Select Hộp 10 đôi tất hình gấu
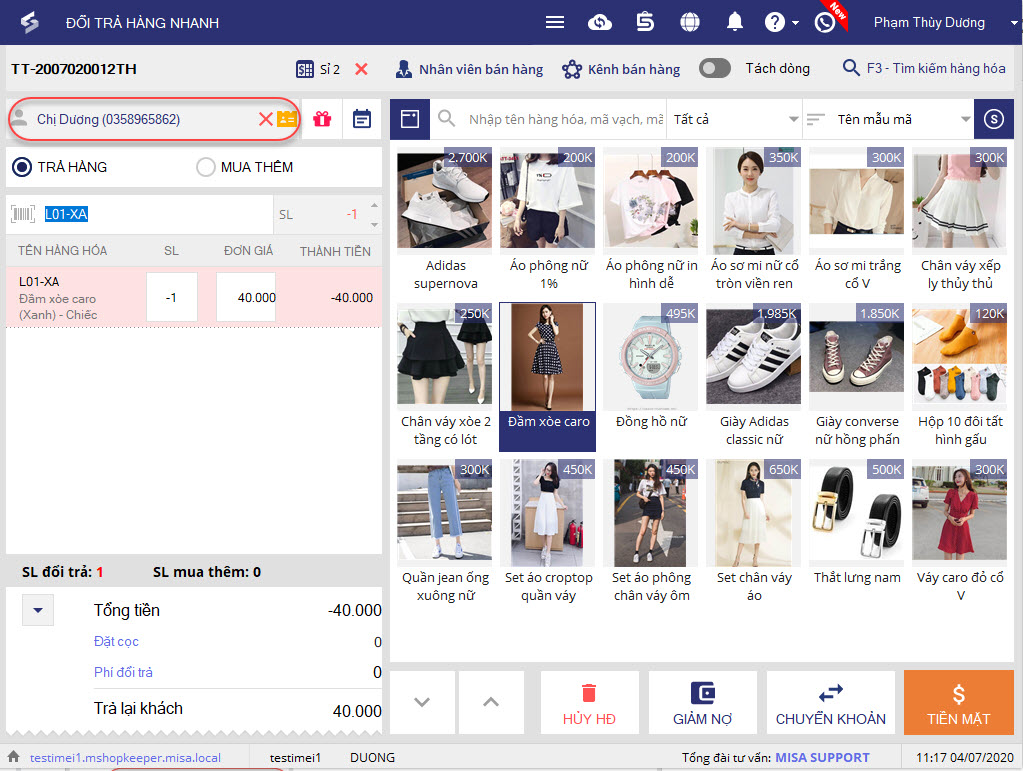Screen dimensions: 1023x771 (960, 377)
